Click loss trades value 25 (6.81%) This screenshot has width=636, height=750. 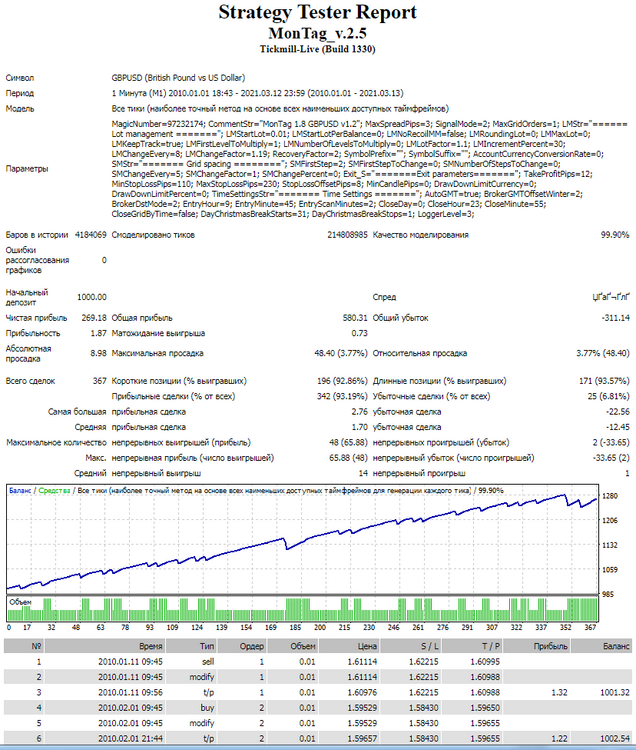click(609, 396)
